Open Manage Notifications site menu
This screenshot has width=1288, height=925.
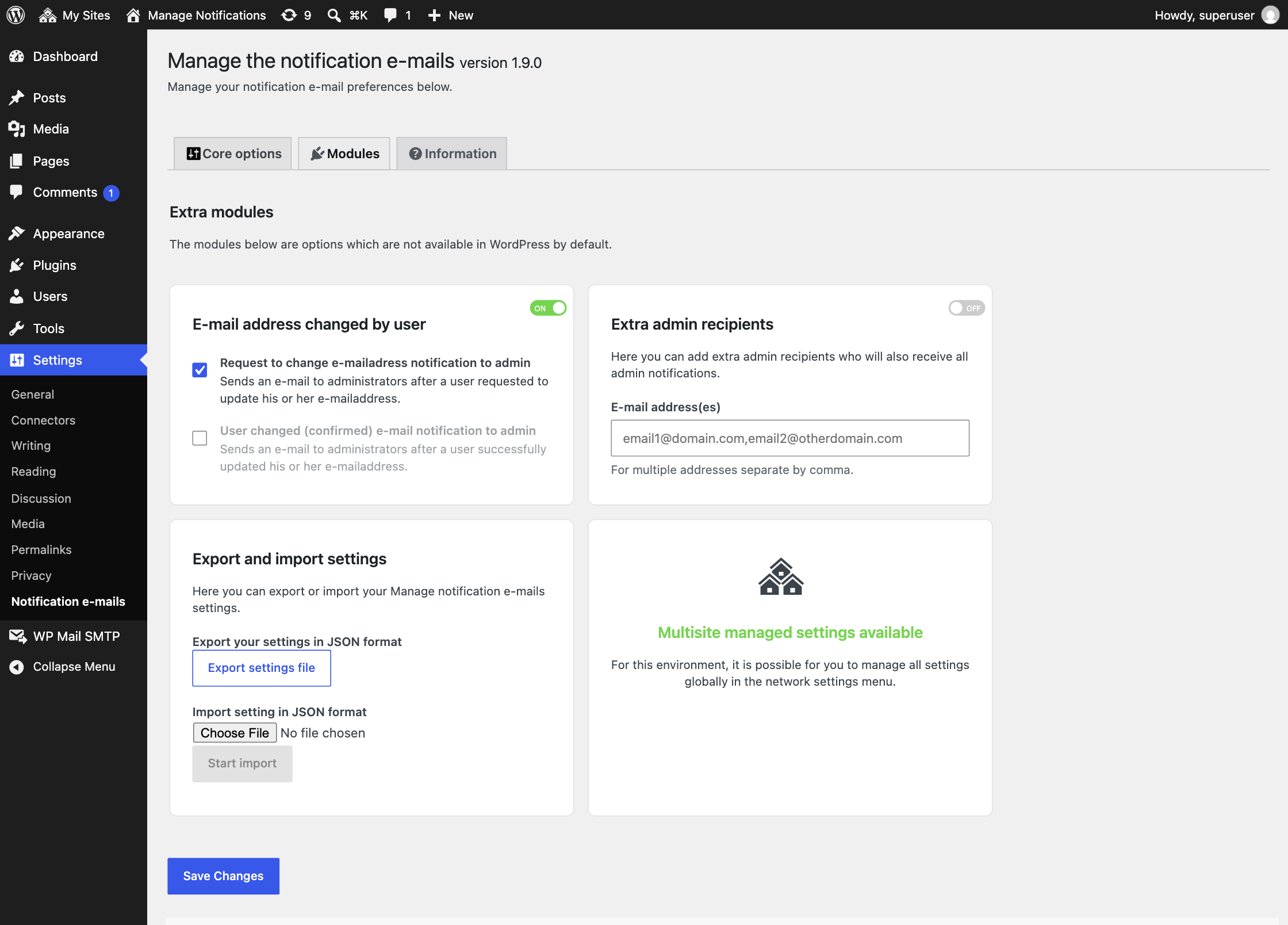coord(196,15)
